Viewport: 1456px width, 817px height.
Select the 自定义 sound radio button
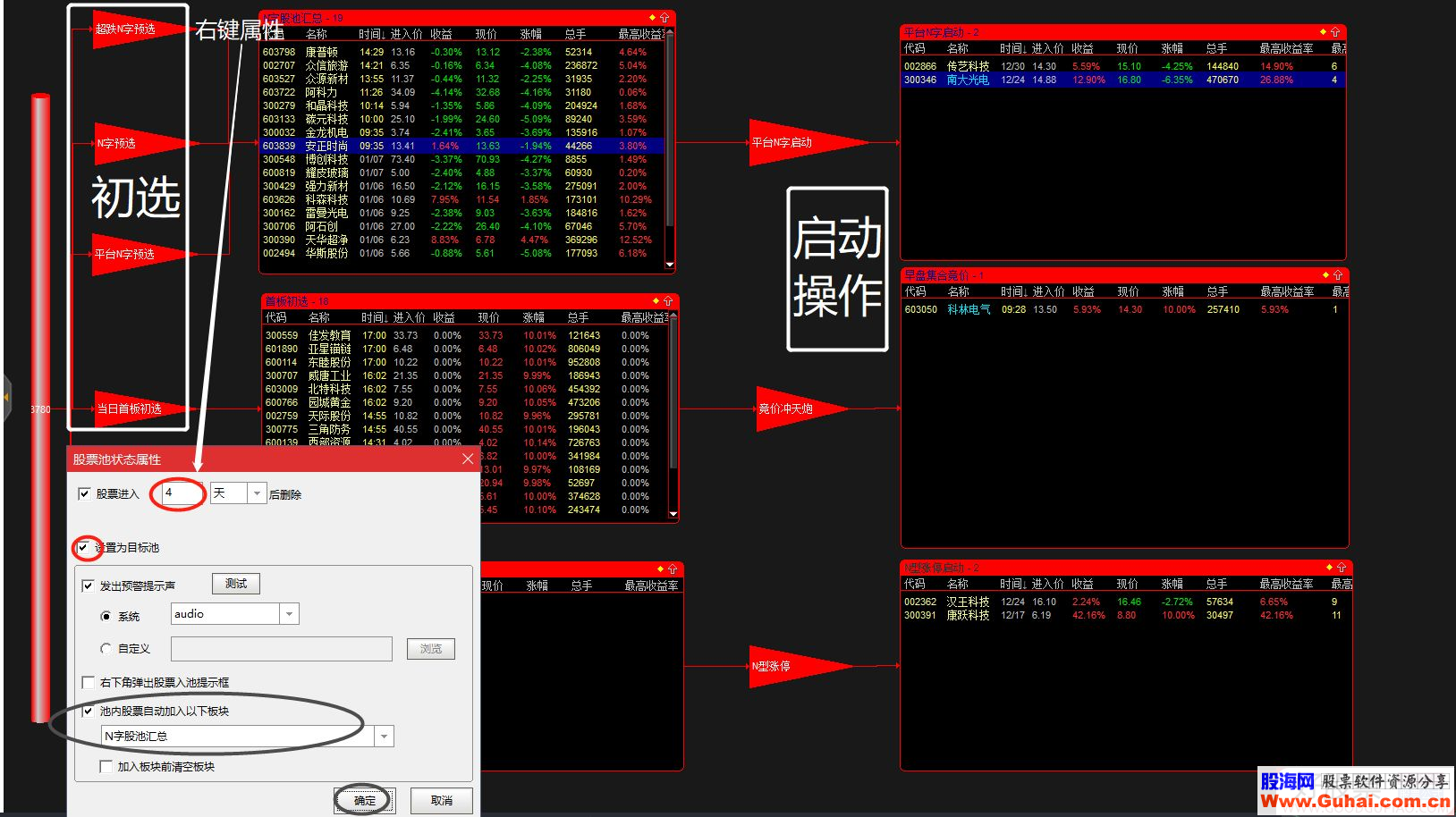click(x=106, y=648)
